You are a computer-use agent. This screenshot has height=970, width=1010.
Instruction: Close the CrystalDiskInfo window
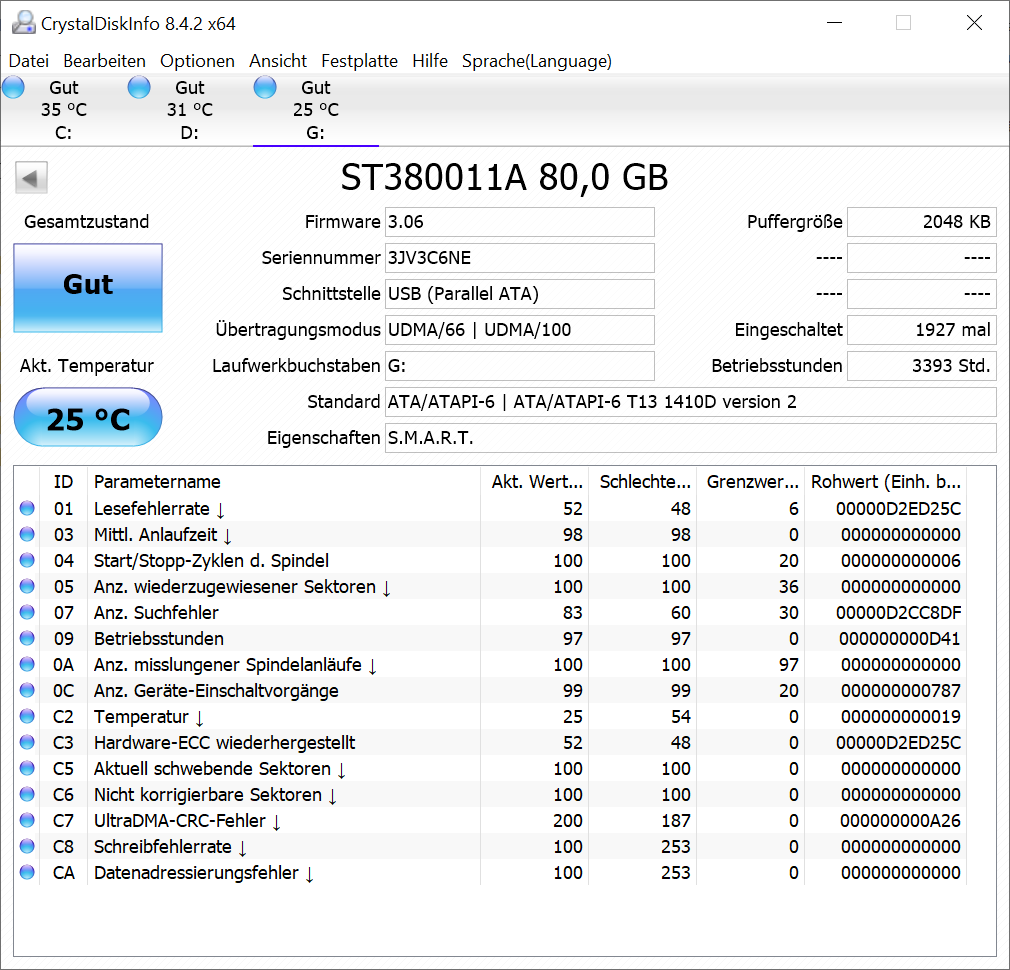(975, 23)
